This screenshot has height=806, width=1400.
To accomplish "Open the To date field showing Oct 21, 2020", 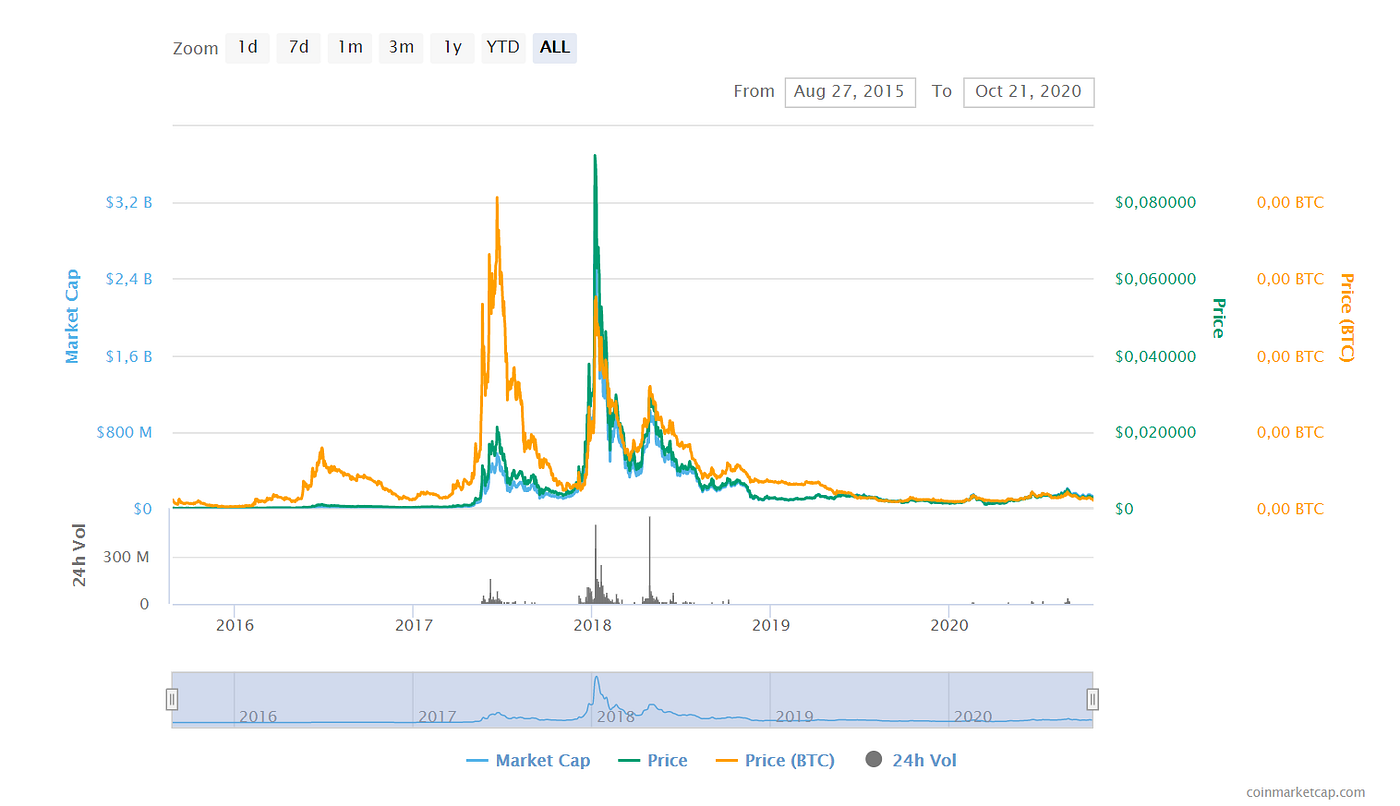I will pos(1028,91).
